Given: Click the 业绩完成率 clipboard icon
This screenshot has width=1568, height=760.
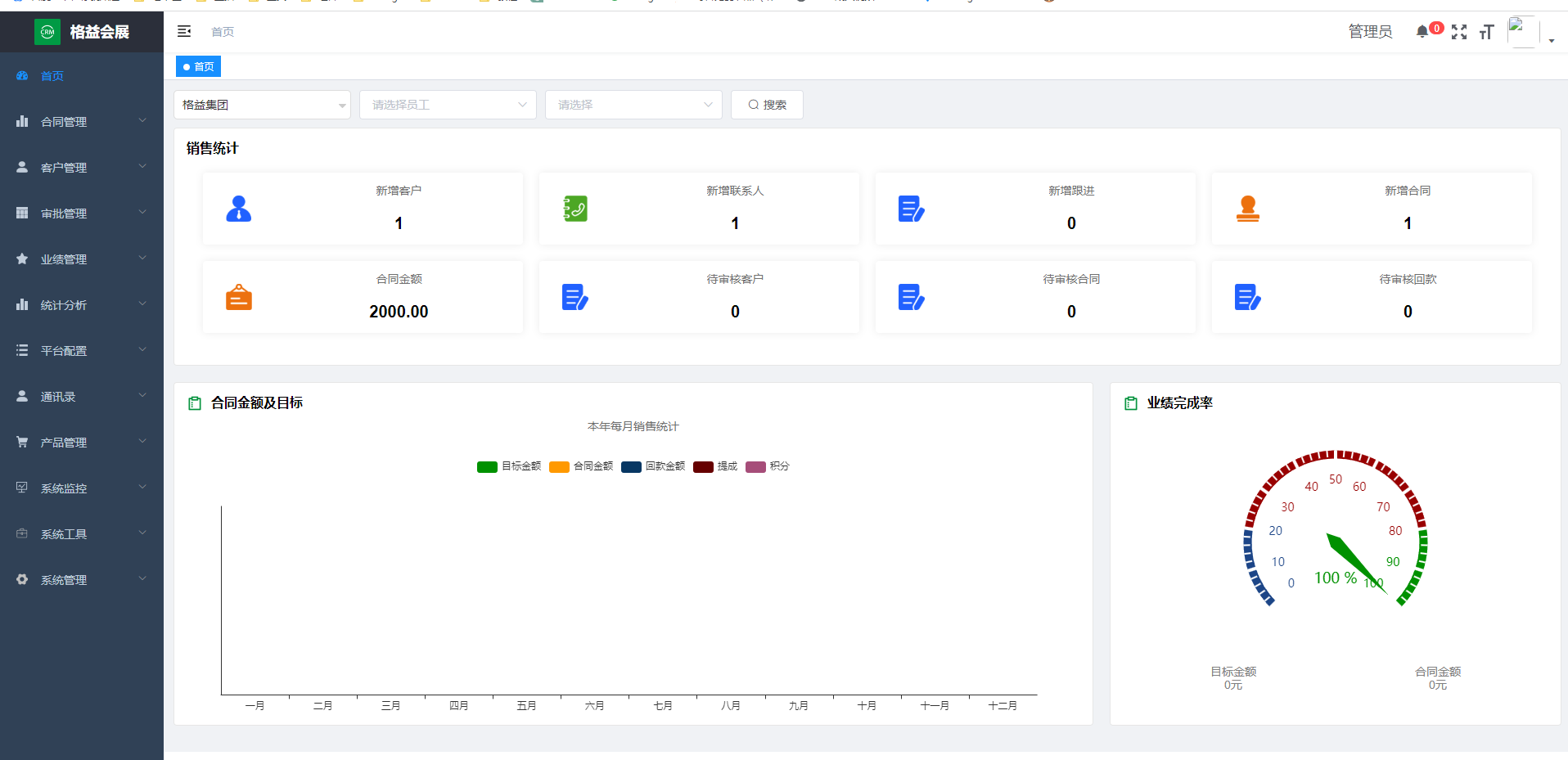Looking at the screenshot, I should pos(1131,403).
